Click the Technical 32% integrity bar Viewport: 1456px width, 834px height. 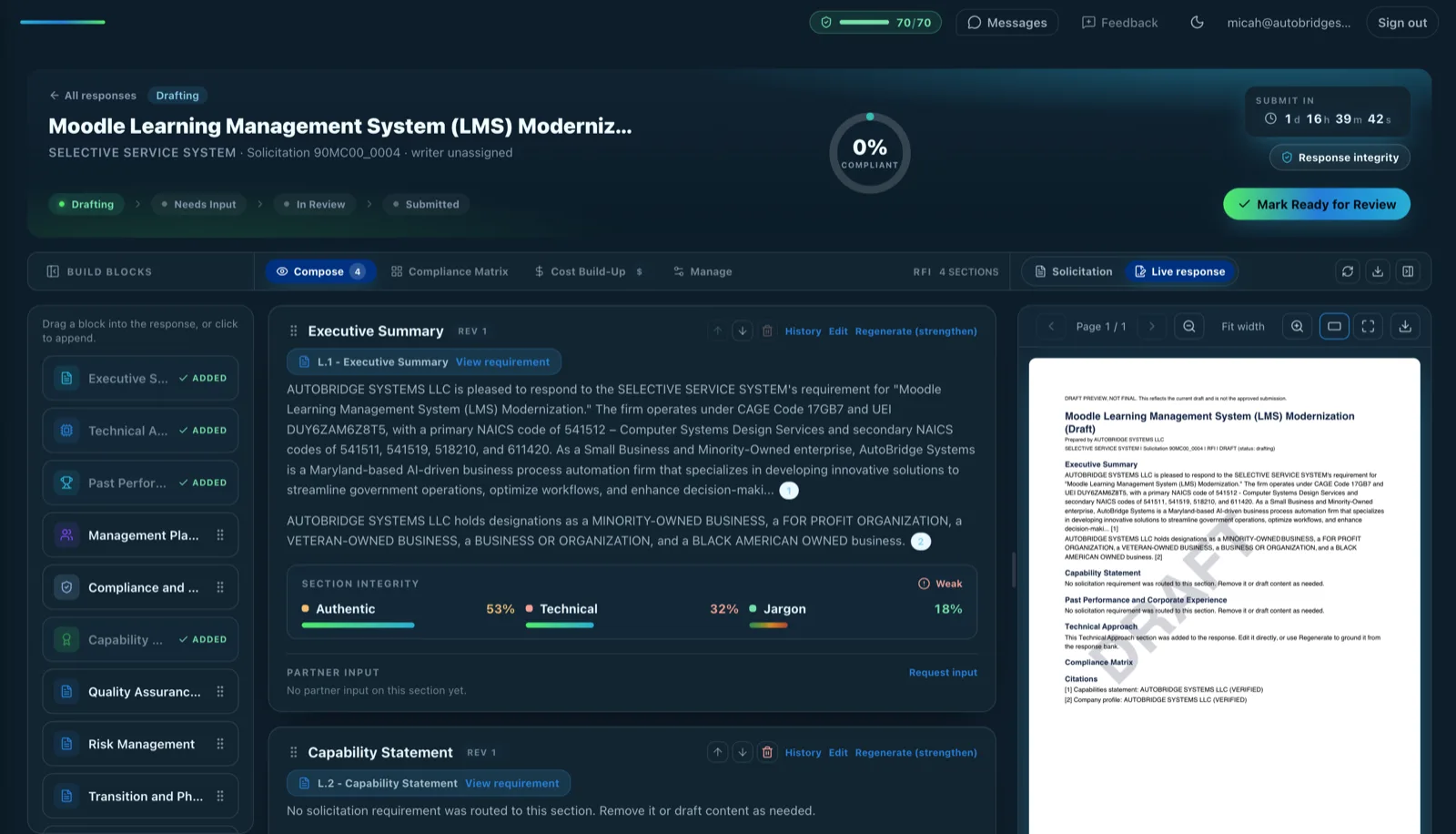pos(560,625)
